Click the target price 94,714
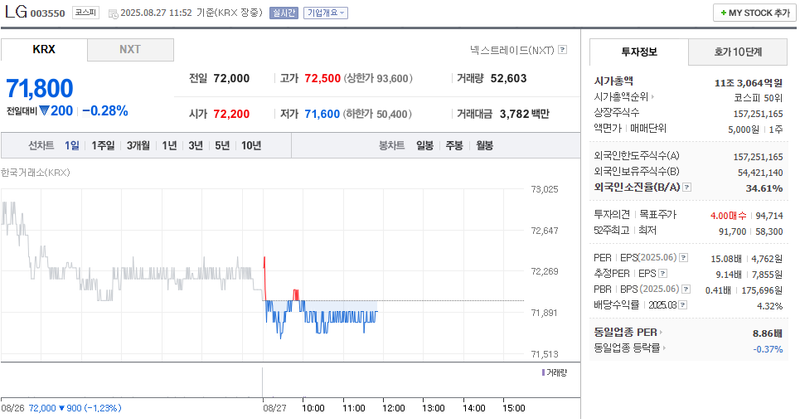Screen dimensions: 800x419 coord(769,216)
